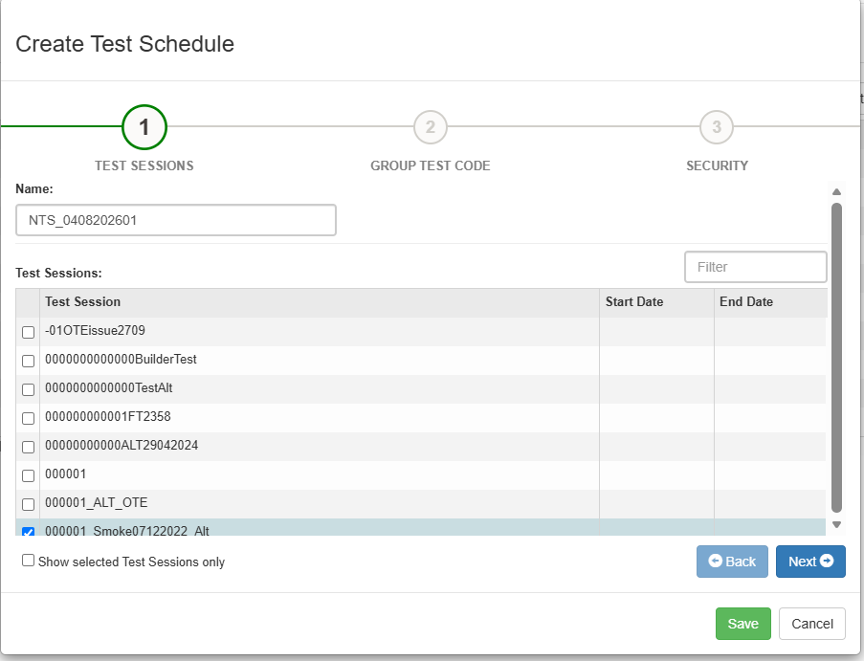Click the scrollbar down arrow

pyautogui.click(x=836, y=525)
